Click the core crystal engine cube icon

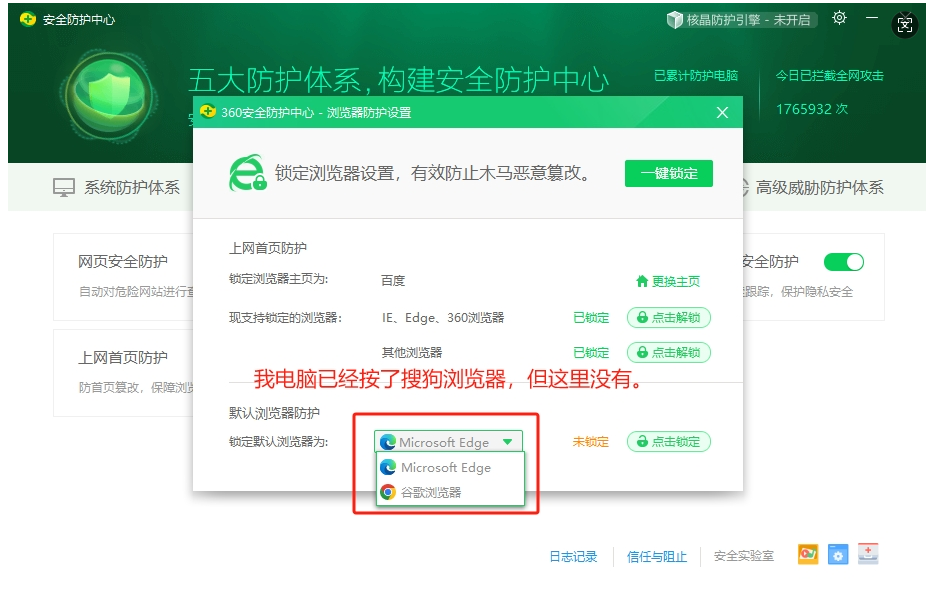pyautogui.click(x=674, y=19)
